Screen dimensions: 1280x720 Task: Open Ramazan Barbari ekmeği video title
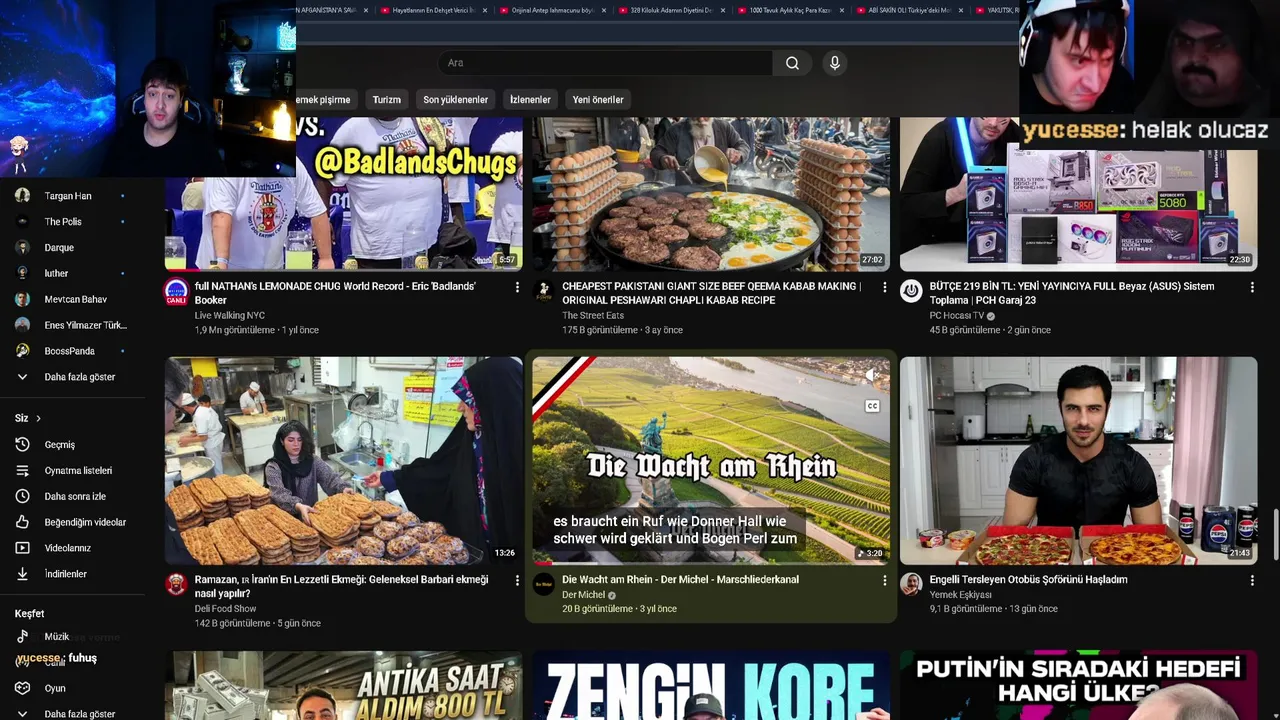tap(342, 586)
